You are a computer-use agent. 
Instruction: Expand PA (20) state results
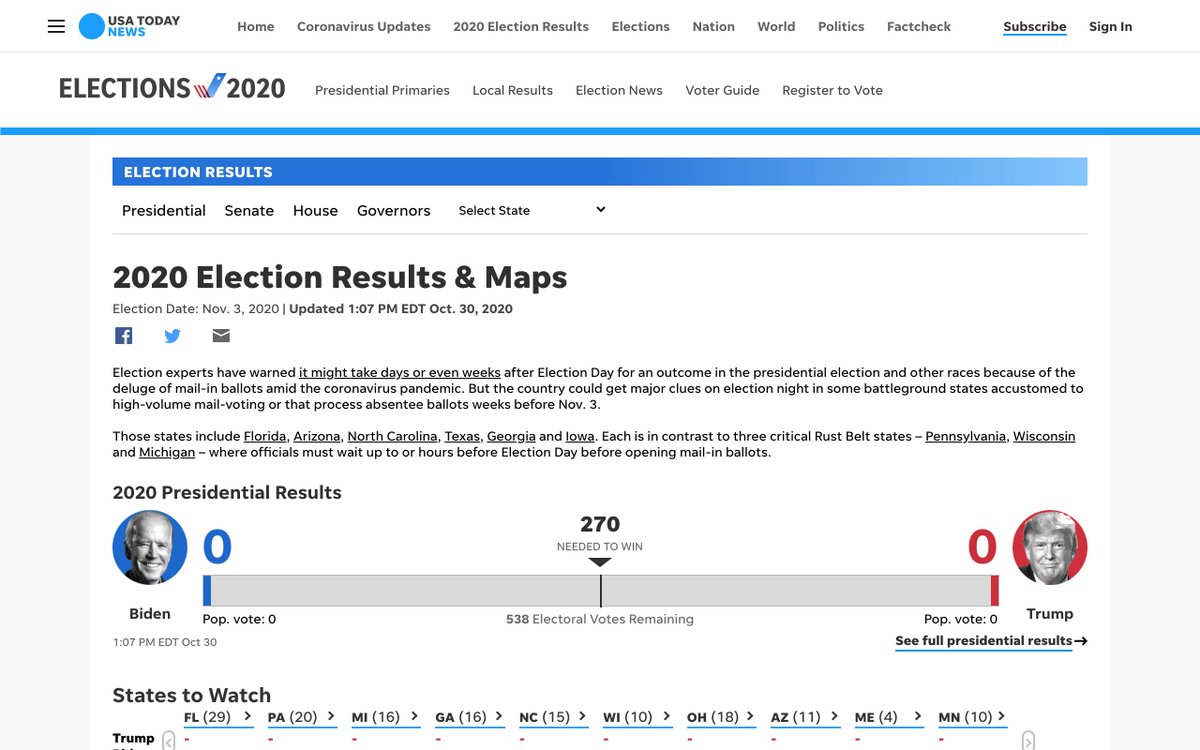302,717
